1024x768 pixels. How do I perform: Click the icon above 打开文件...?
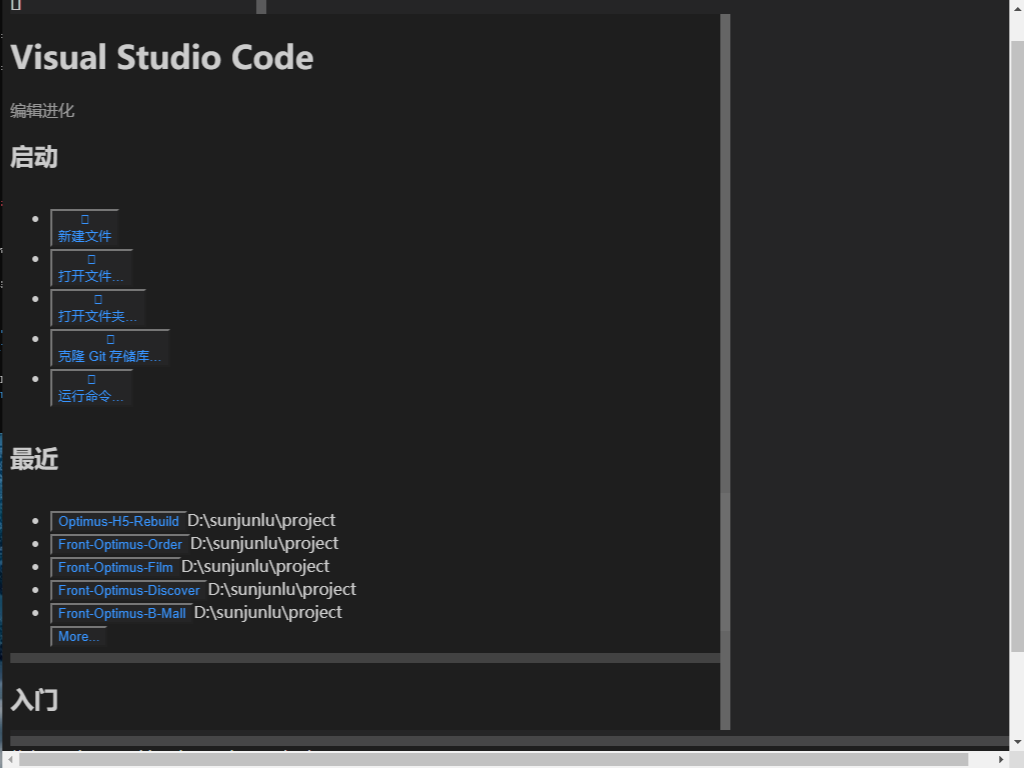tap(91, 259)
